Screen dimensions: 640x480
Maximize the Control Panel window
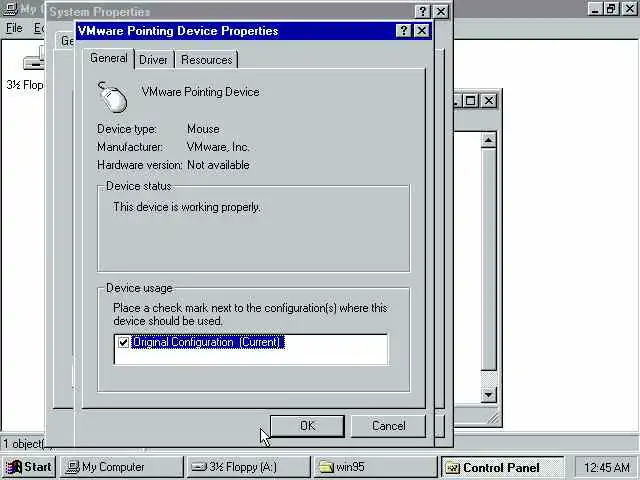(471, 100)
